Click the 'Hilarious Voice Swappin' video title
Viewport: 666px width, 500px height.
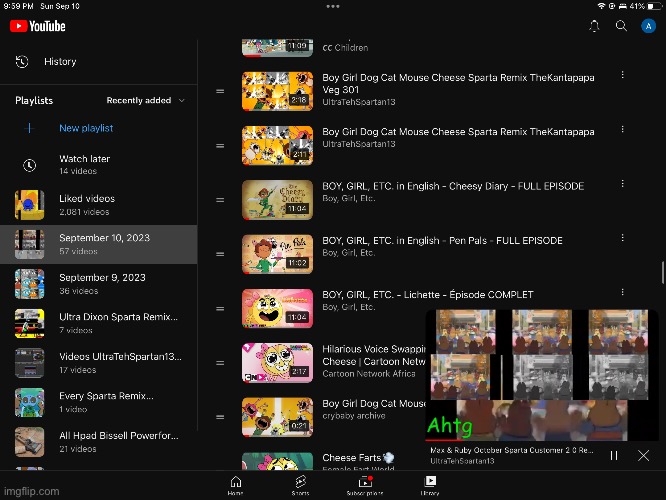pos(374,355)
